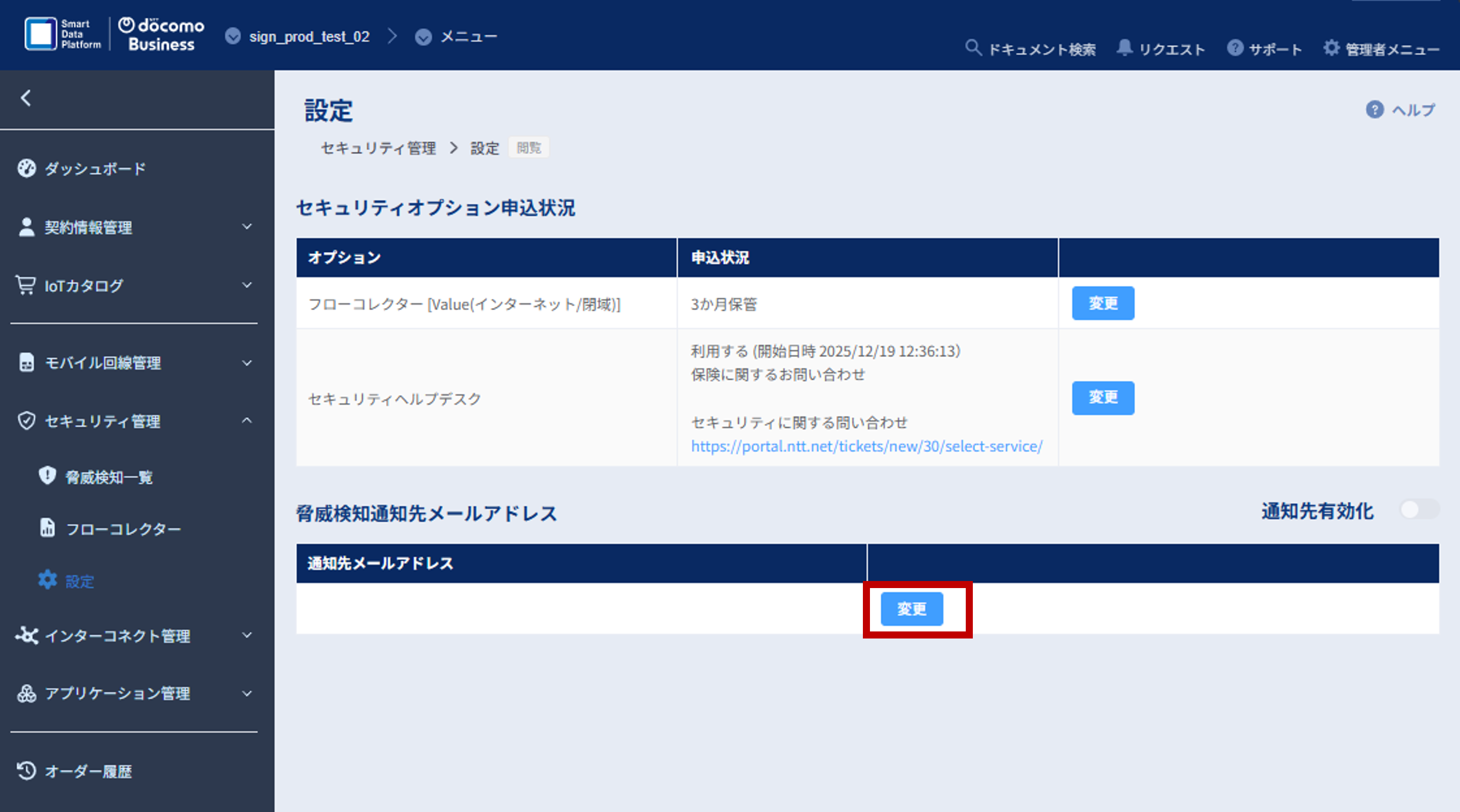Image resolution: width=1460 pixels, height=812 pixels.
Task: Collapse the sidebar with the back arrow
Action: click(26, 98)
